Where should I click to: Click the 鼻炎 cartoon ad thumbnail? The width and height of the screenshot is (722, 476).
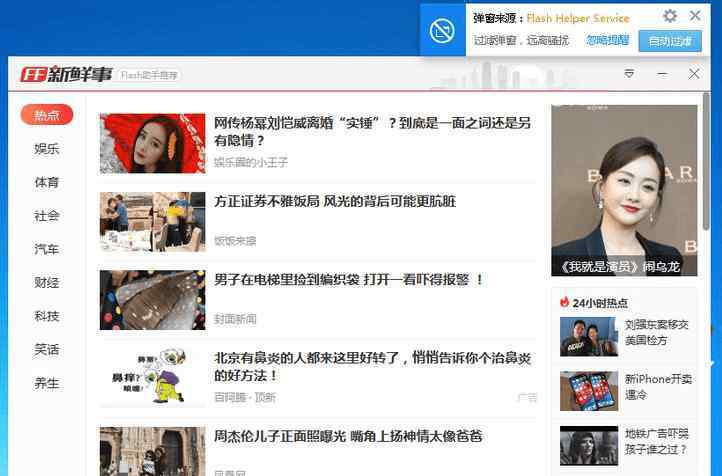pos(152,377)
